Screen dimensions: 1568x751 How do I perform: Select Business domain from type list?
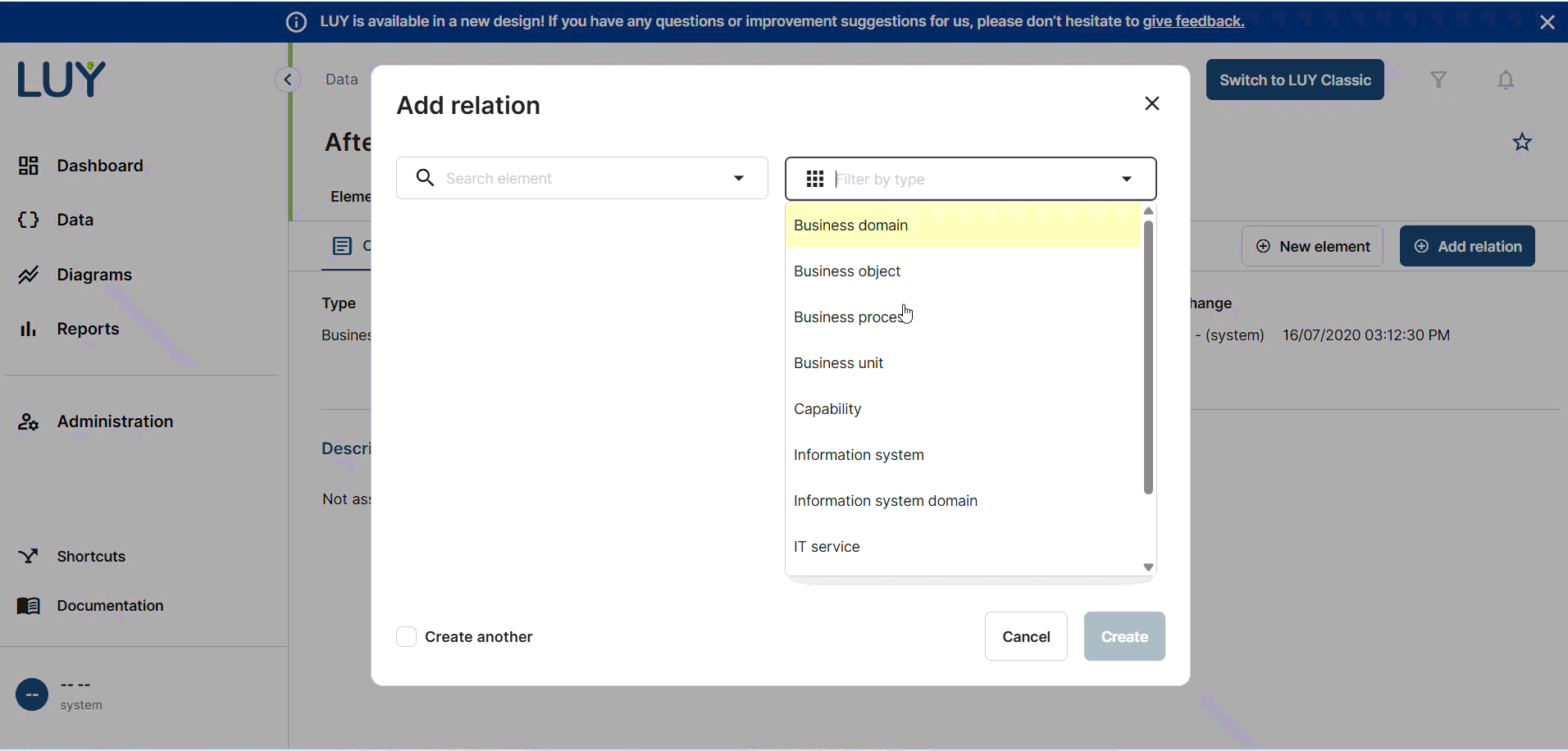(850, 225)
